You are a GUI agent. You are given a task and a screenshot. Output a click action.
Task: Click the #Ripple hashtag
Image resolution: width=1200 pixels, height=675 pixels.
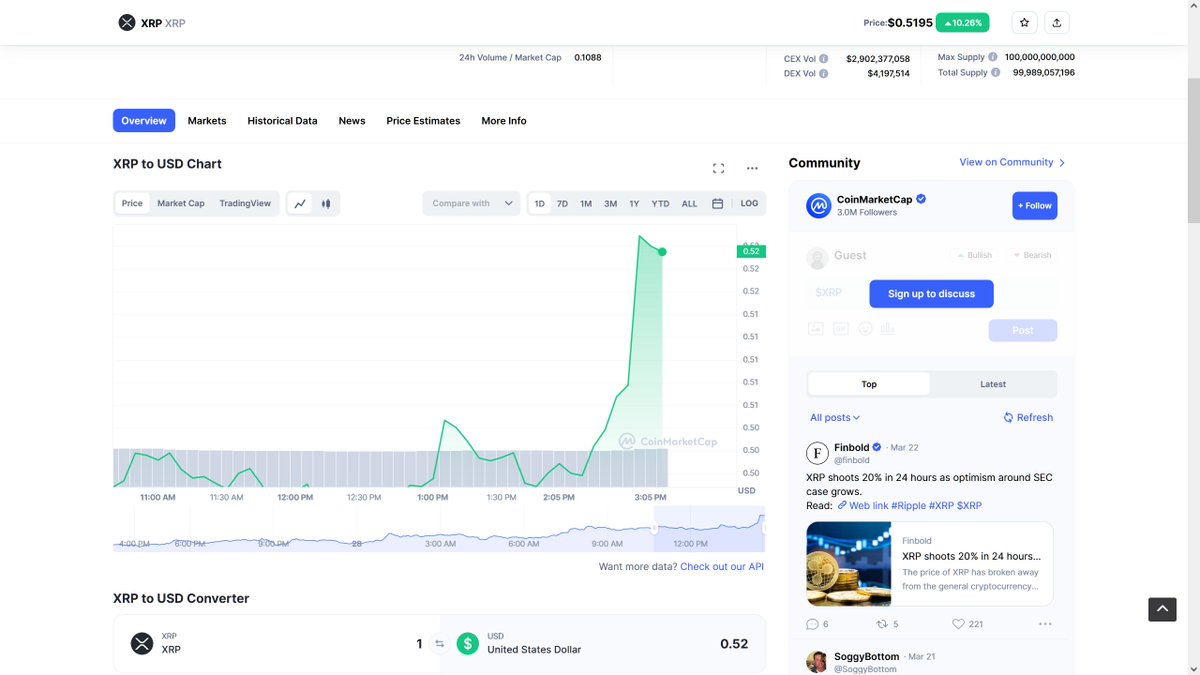[908, 506]
